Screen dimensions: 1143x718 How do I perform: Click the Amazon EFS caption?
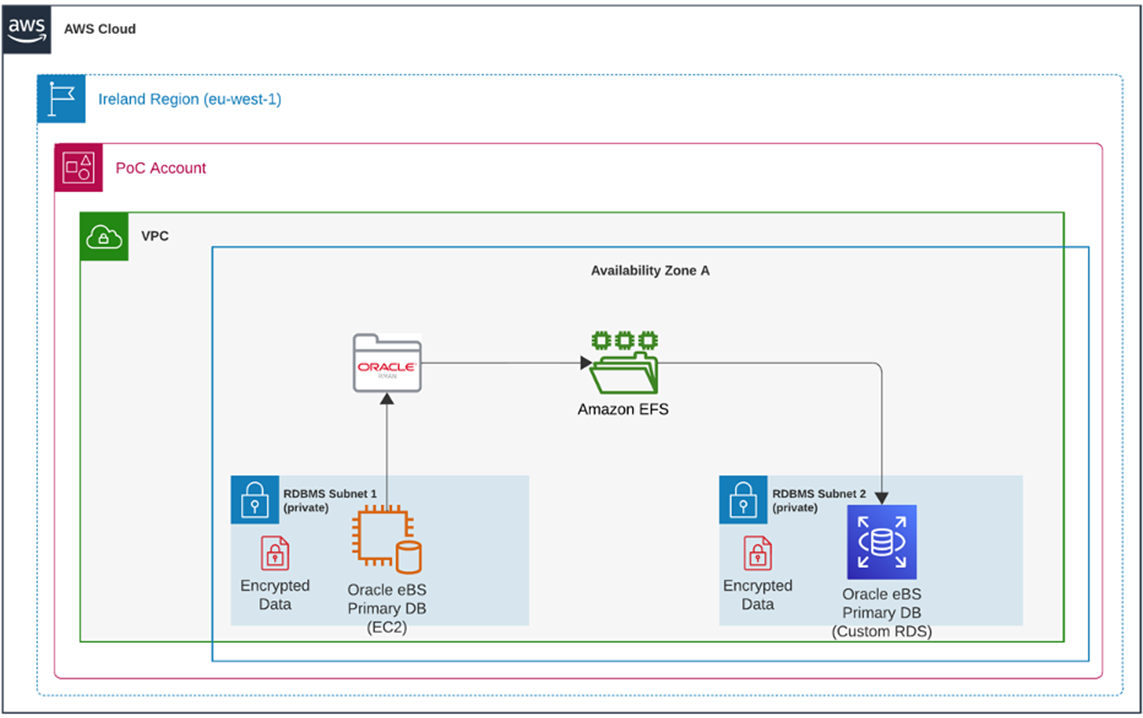point(623,409)
